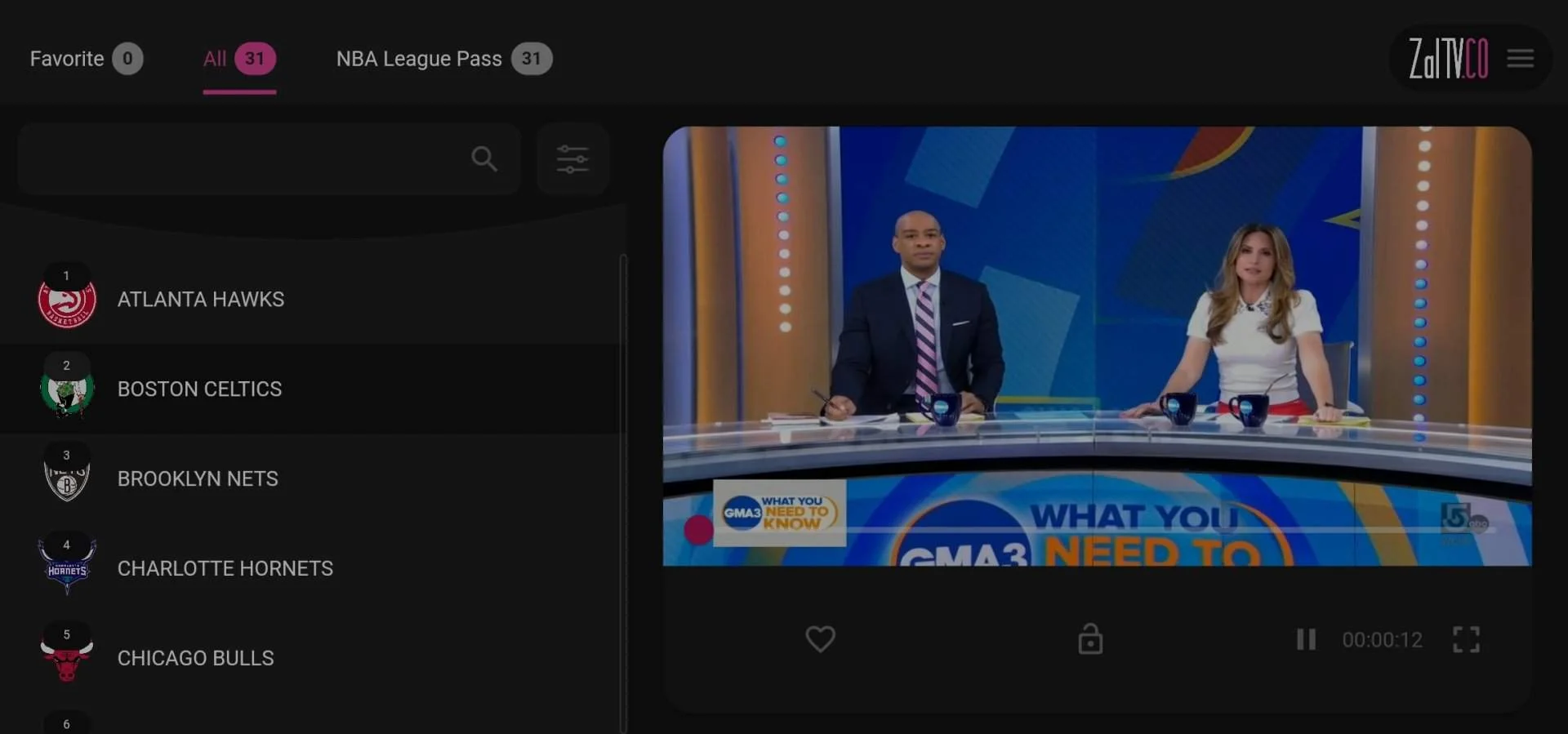Enter fullscreen video mode

pyautogui.click(x=1466, y=639)
